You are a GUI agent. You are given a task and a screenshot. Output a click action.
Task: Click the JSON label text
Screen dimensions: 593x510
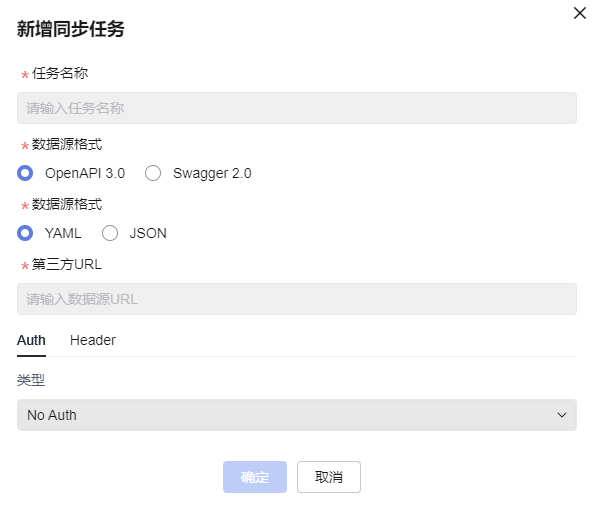coord(148,233)
